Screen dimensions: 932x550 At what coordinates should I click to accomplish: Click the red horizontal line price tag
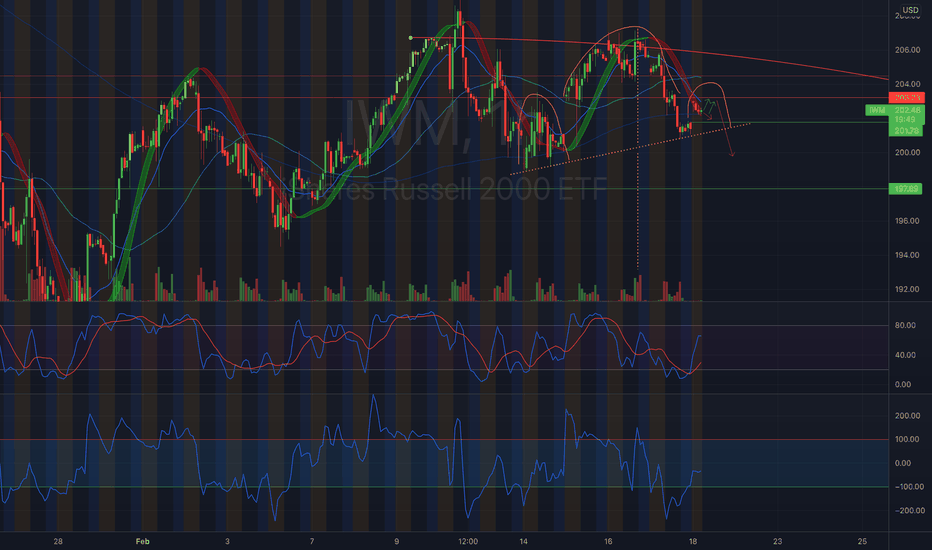[x=906, y=98]
